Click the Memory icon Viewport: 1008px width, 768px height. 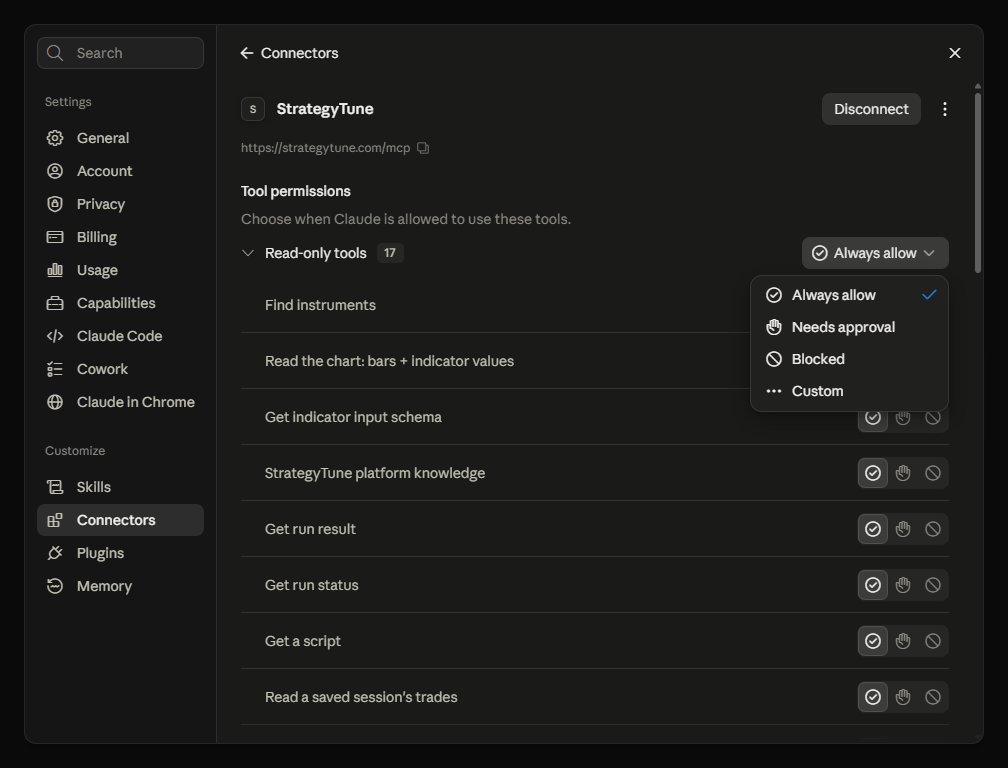[x=55, y=586]
